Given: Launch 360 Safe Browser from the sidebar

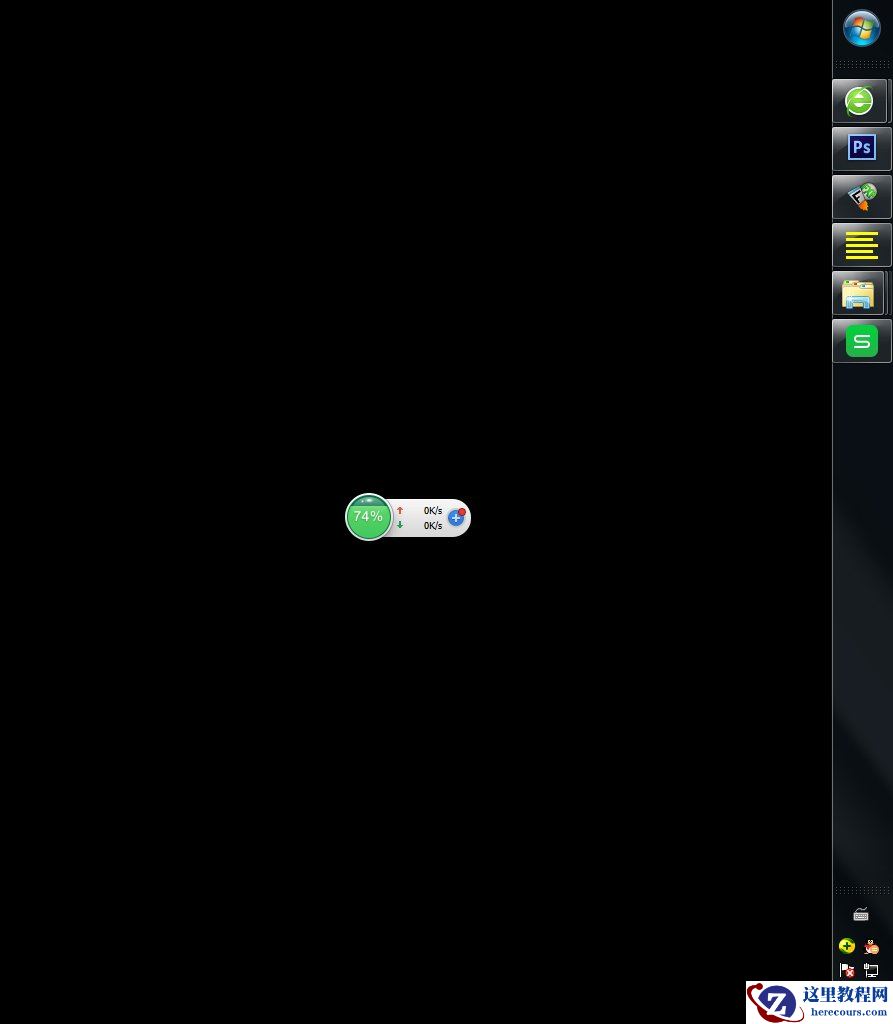Looking at the screenshot, I should tap(859, 100).
